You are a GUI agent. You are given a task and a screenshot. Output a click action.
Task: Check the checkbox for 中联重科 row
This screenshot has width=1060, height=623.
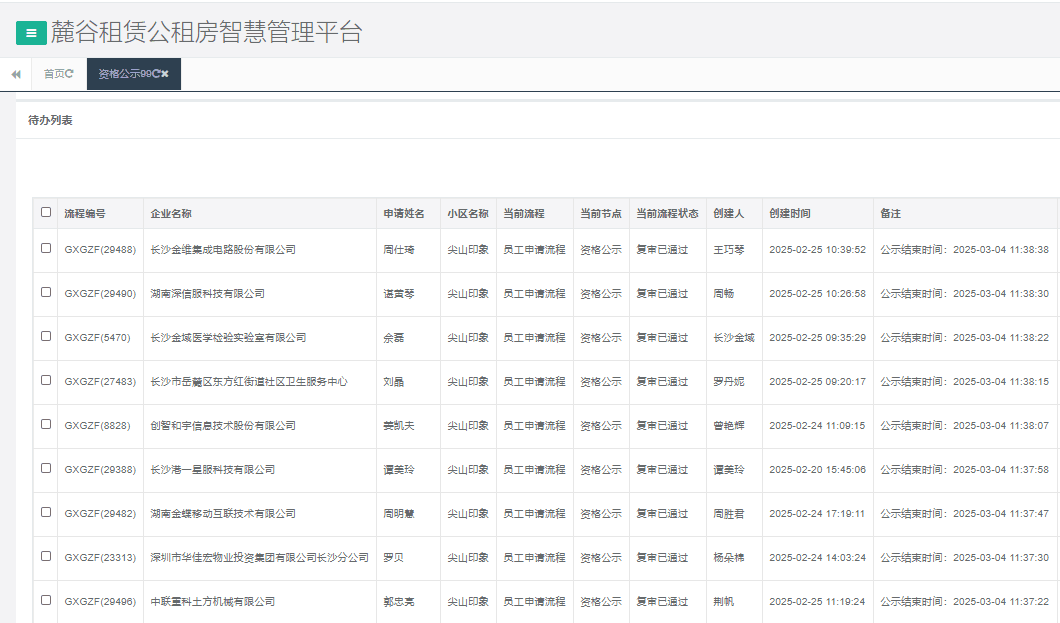44,601
